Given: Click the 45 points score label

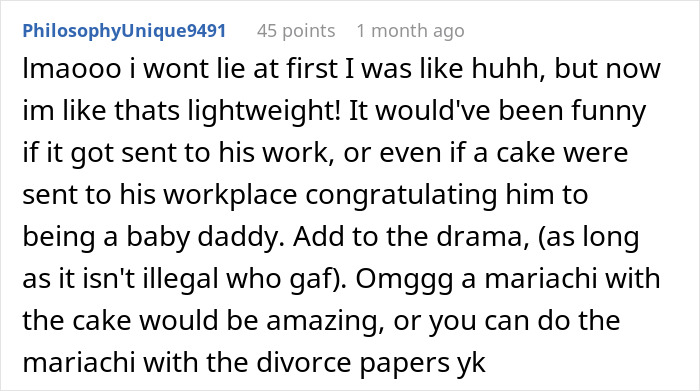Looking at the screenshot, I should 296,31.
